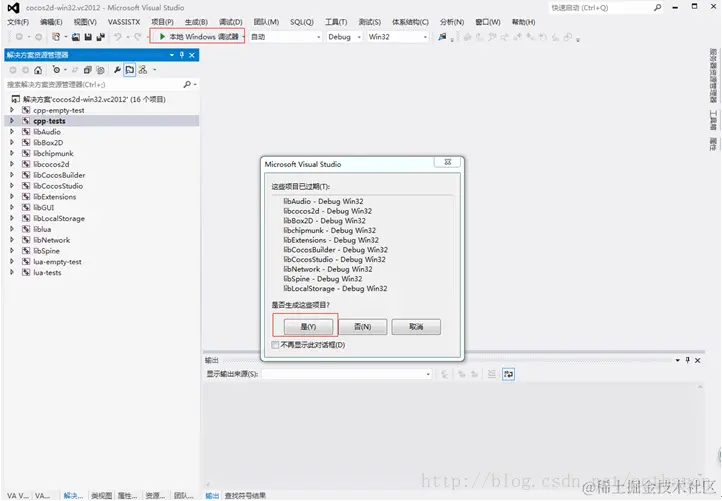Click the new project toolbar icon
Viewport: 722px width, 501px height.
pos(56,37)
